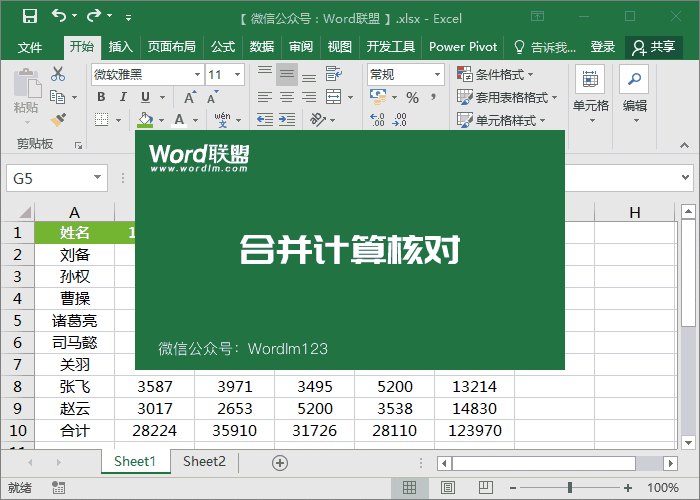Open the Name Box dropdown showing G5

(97, 177)
